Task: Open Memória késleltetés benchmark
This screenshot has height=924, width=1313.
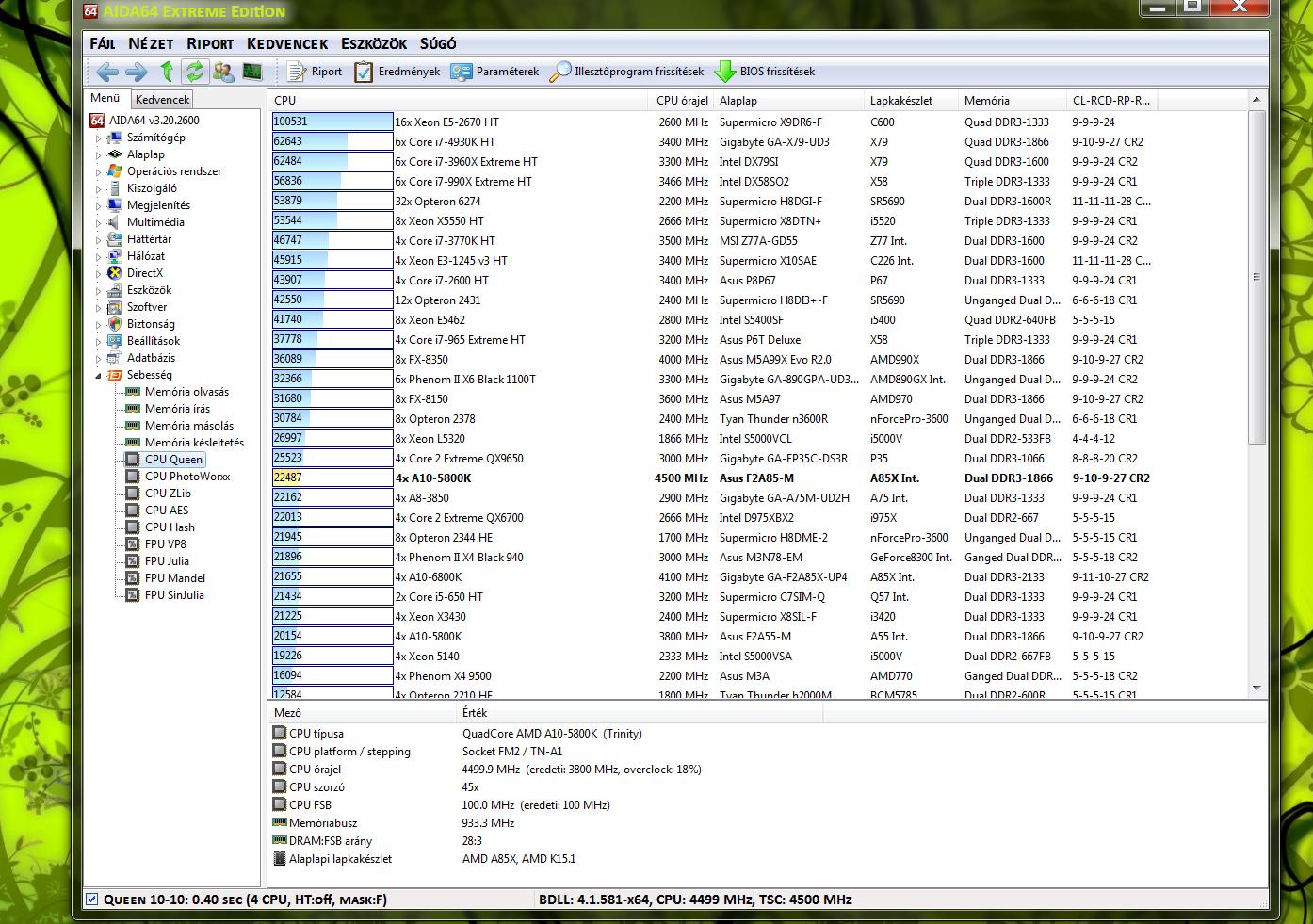Action: (194, 443)
